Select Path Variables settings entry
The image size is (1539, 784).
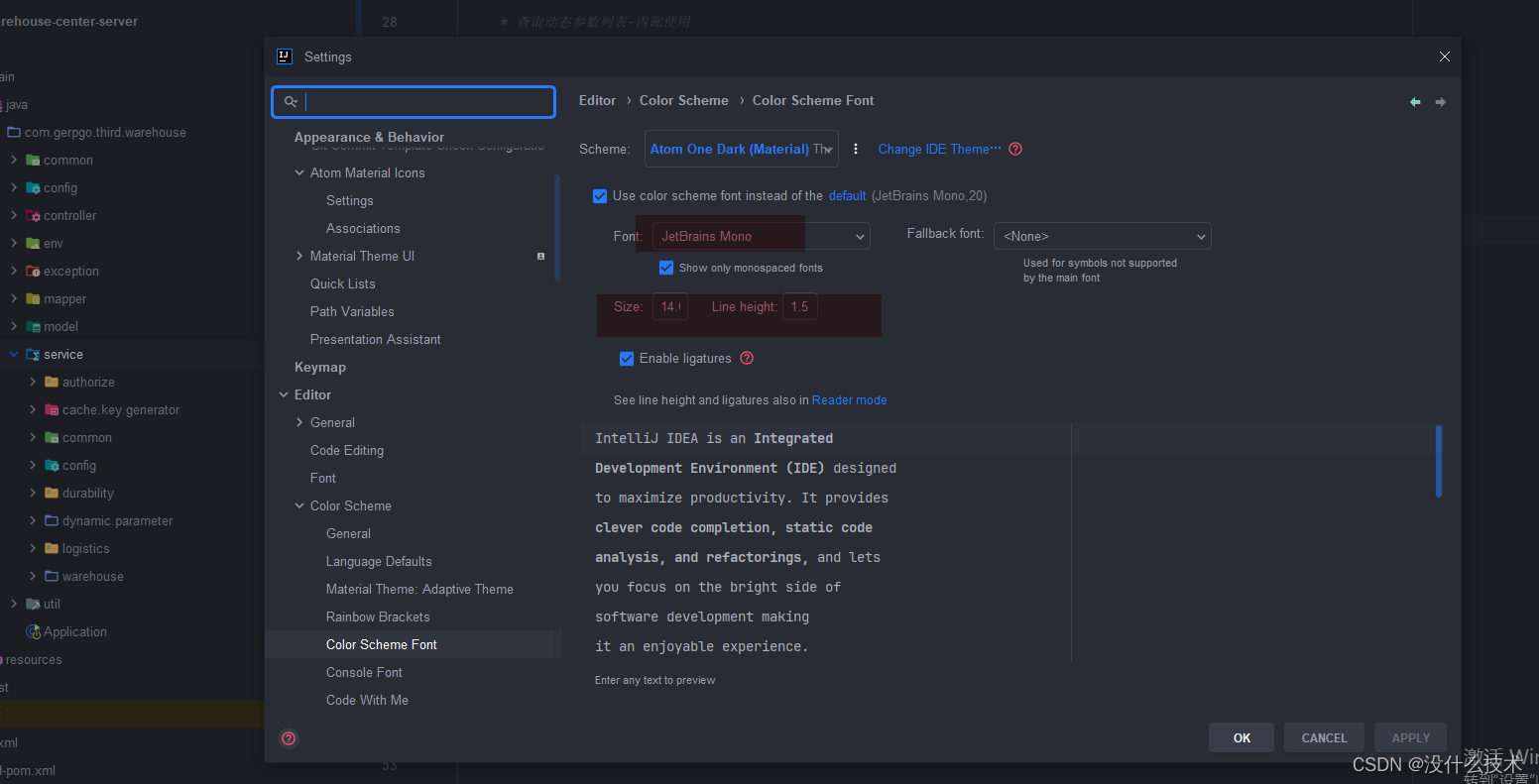[352, 311]
